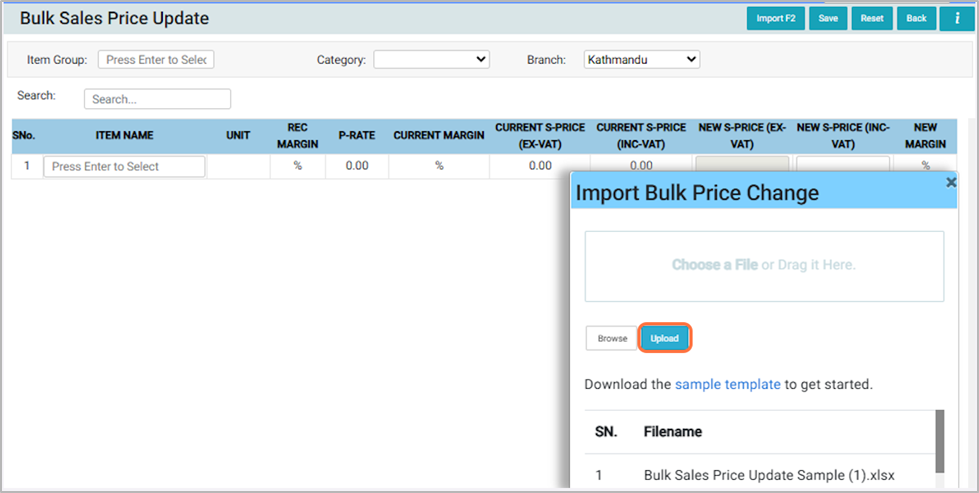
Task: Click the Import F2 button
Action: pos(775,18)
